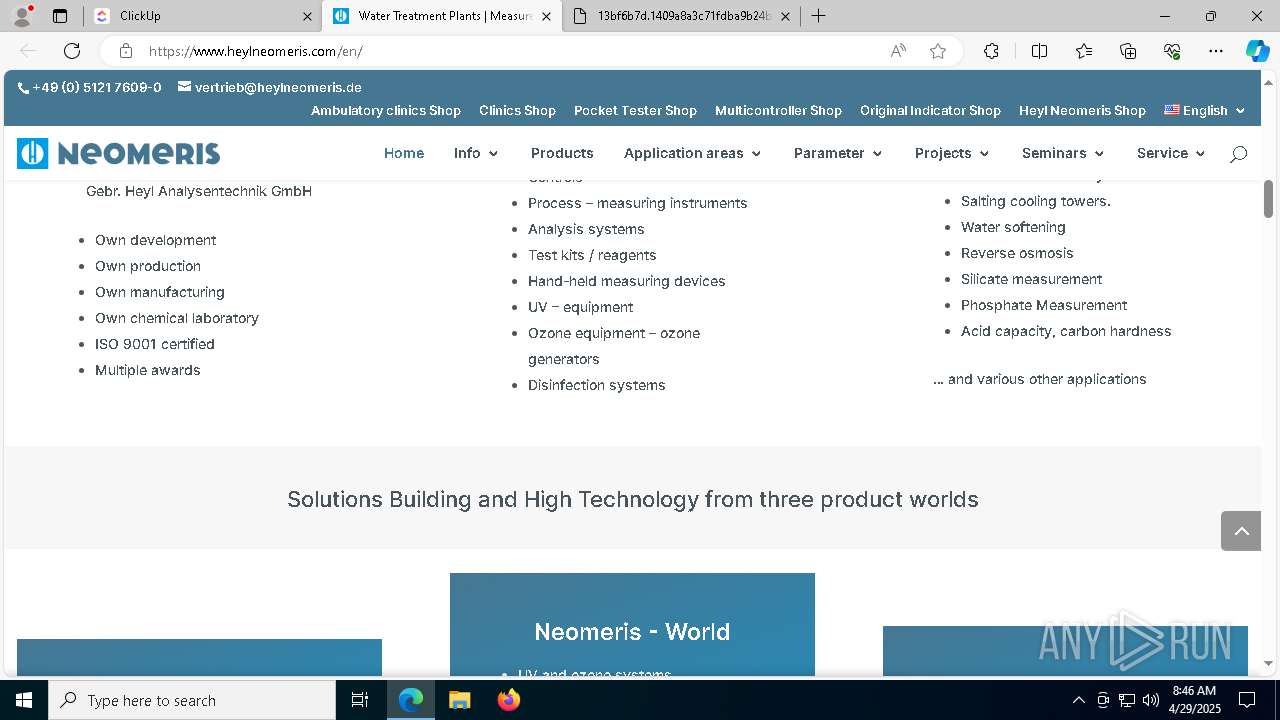The image size is (1280, 720).
Task: Open the Original Indicator Shop link
Action: [930, 111]
